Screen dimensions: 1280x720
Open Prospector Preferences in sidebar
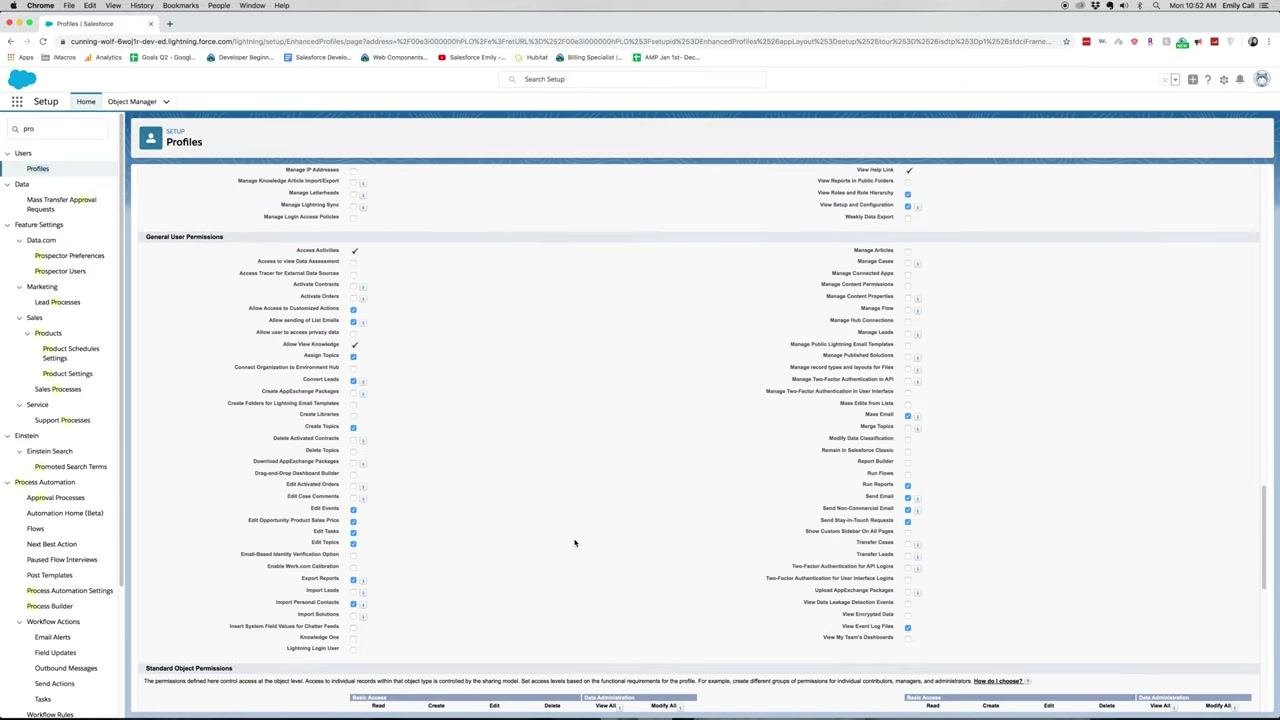coord(70,256)
